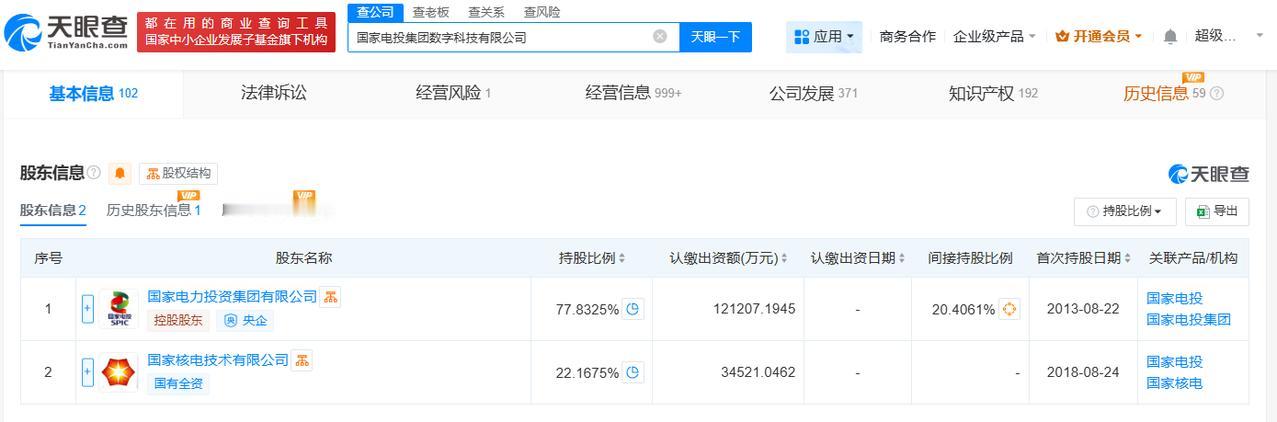Sort by 认缴出资日期 column header

coord(858,258)
